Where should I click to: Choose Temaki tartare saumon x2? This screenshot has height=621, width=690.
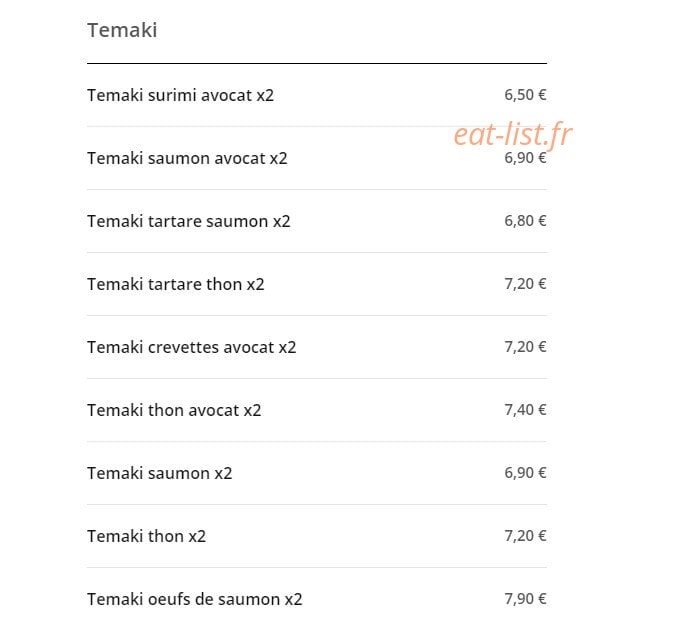point(317,221)
